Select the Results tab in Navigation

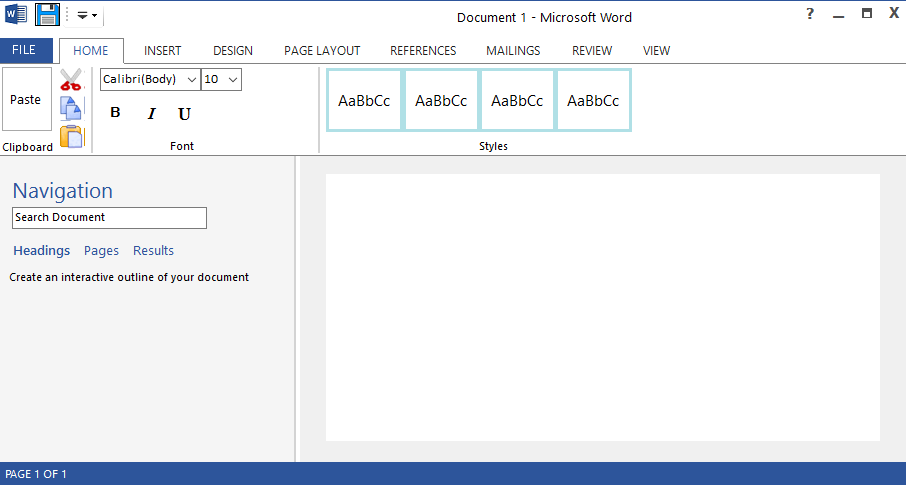tap(153, 251)
